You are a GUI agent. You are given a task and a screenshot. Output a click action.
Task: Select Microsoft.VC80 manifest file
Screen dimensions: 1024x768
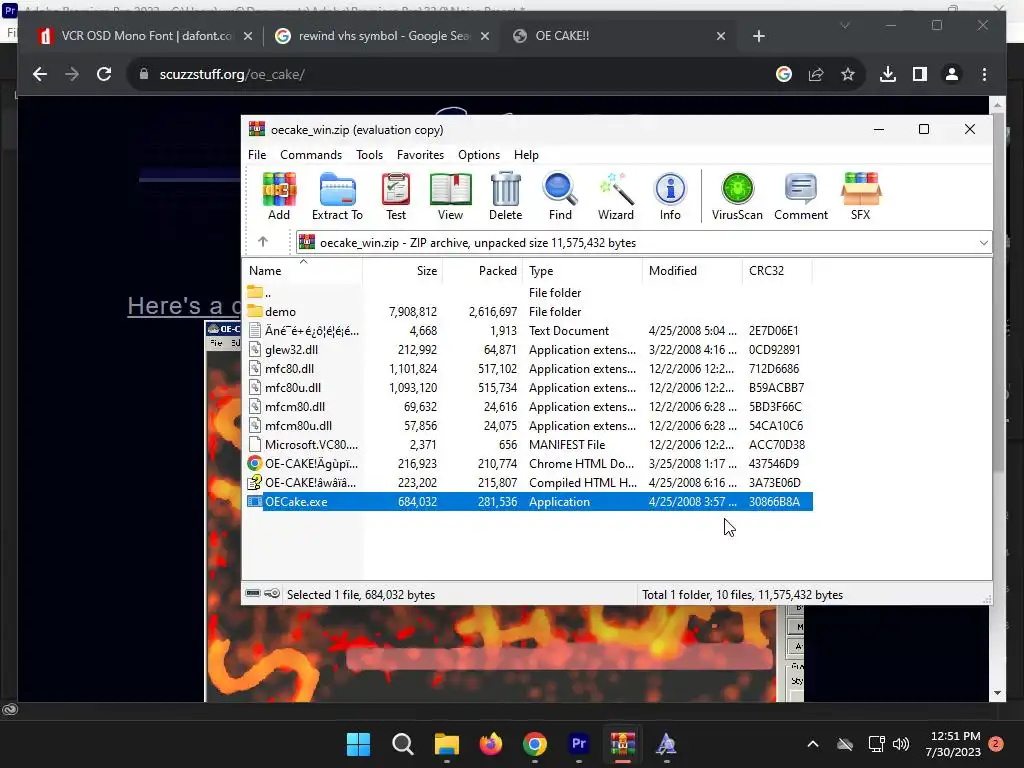pyautogui.click(x=528, y=444)
